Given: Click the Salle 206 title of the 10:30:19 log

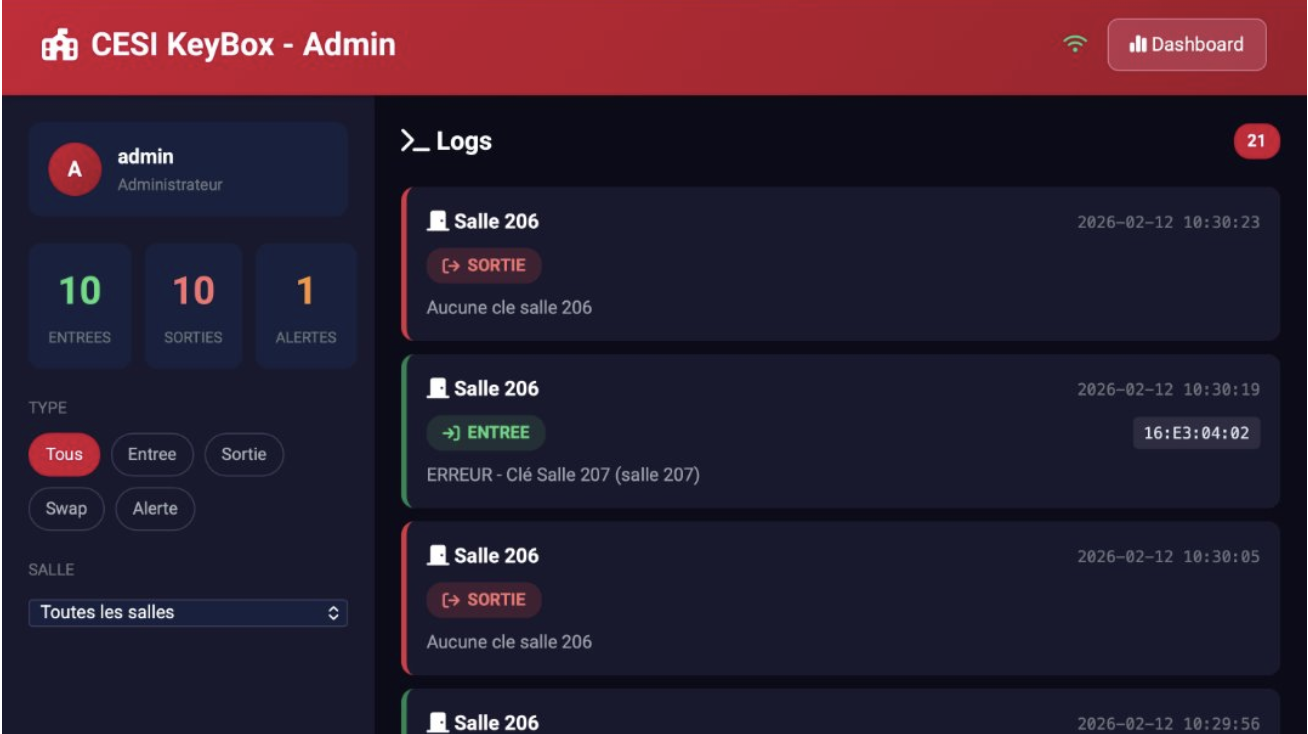Looking at the screenshot, I should pyautogui.click(x=496, y=388).
